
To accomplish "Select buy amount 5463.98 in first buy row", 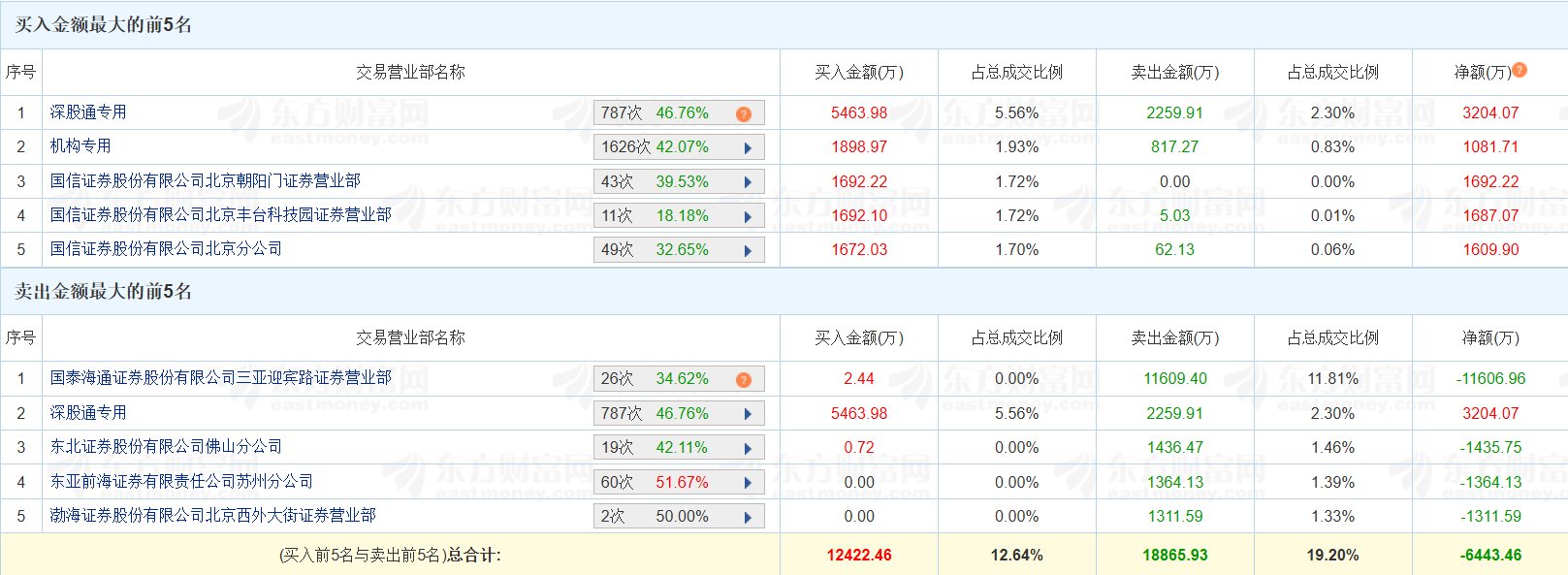I will (x=859, y=113).
